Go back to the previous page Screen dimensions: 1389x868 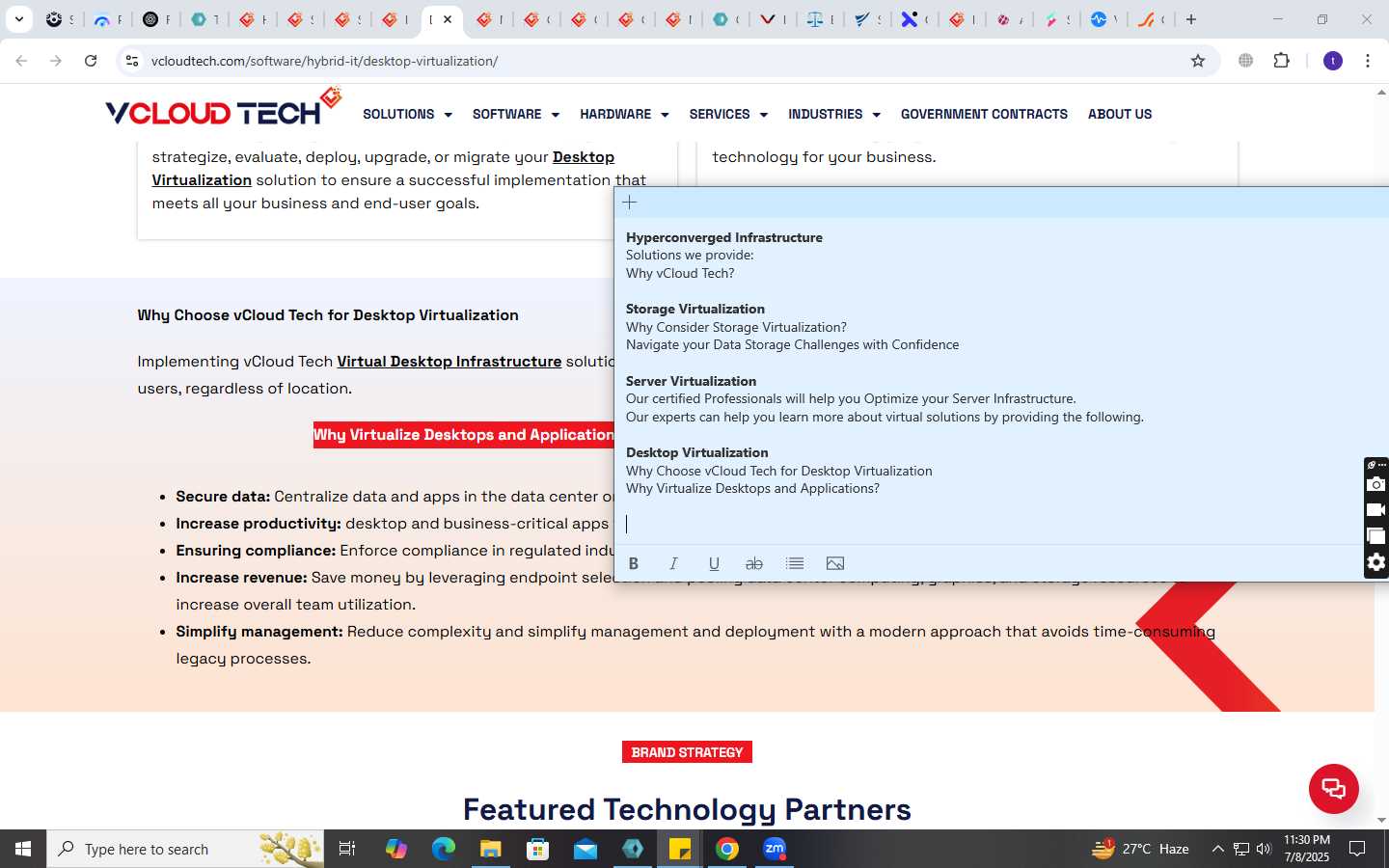tap(21, 61)
